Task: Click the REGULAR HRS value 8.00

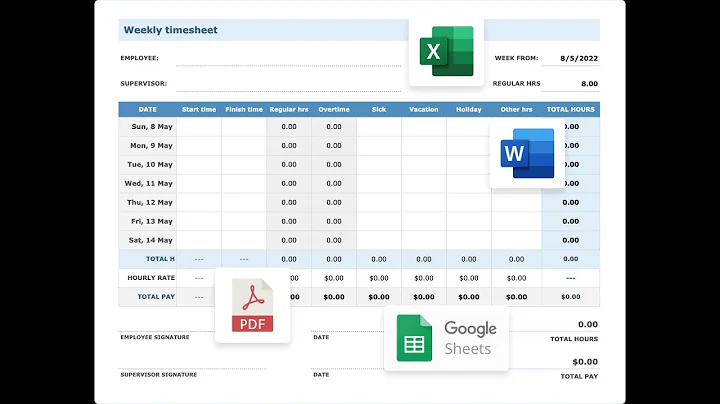Action: (x=590, y=84)
